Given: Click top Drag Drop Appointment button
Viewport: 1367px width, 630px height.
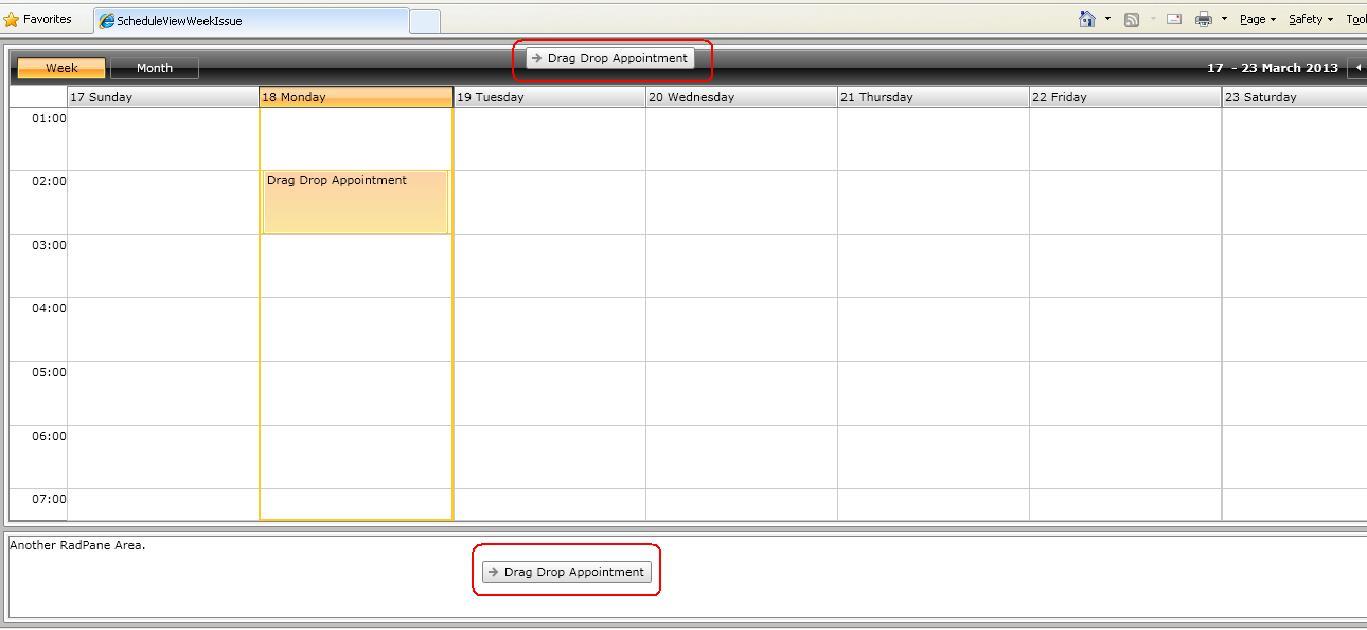Looking at the screenshot, I should [610, 58].
